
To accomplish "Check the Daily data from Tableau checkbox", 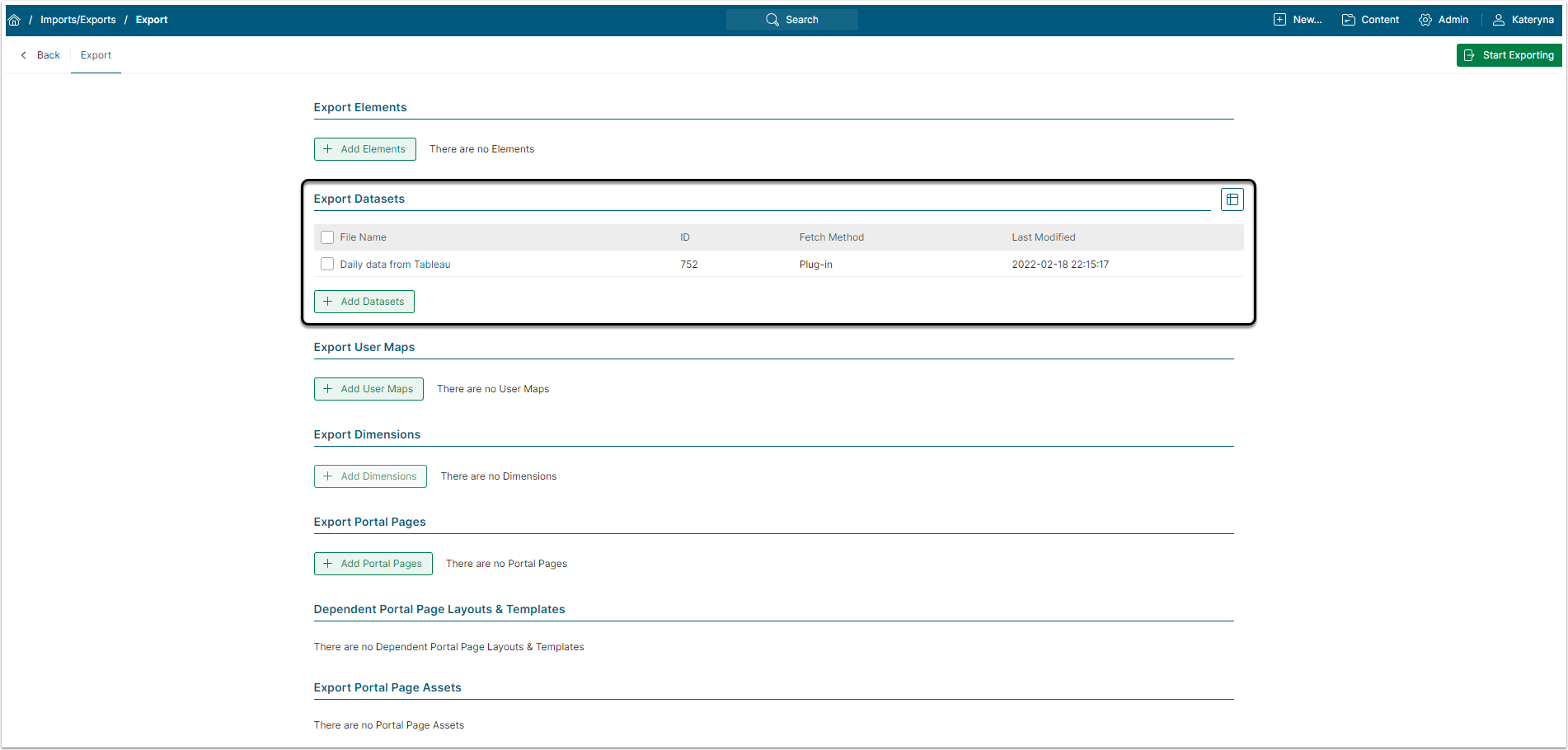I will click(x=327, y=265).
